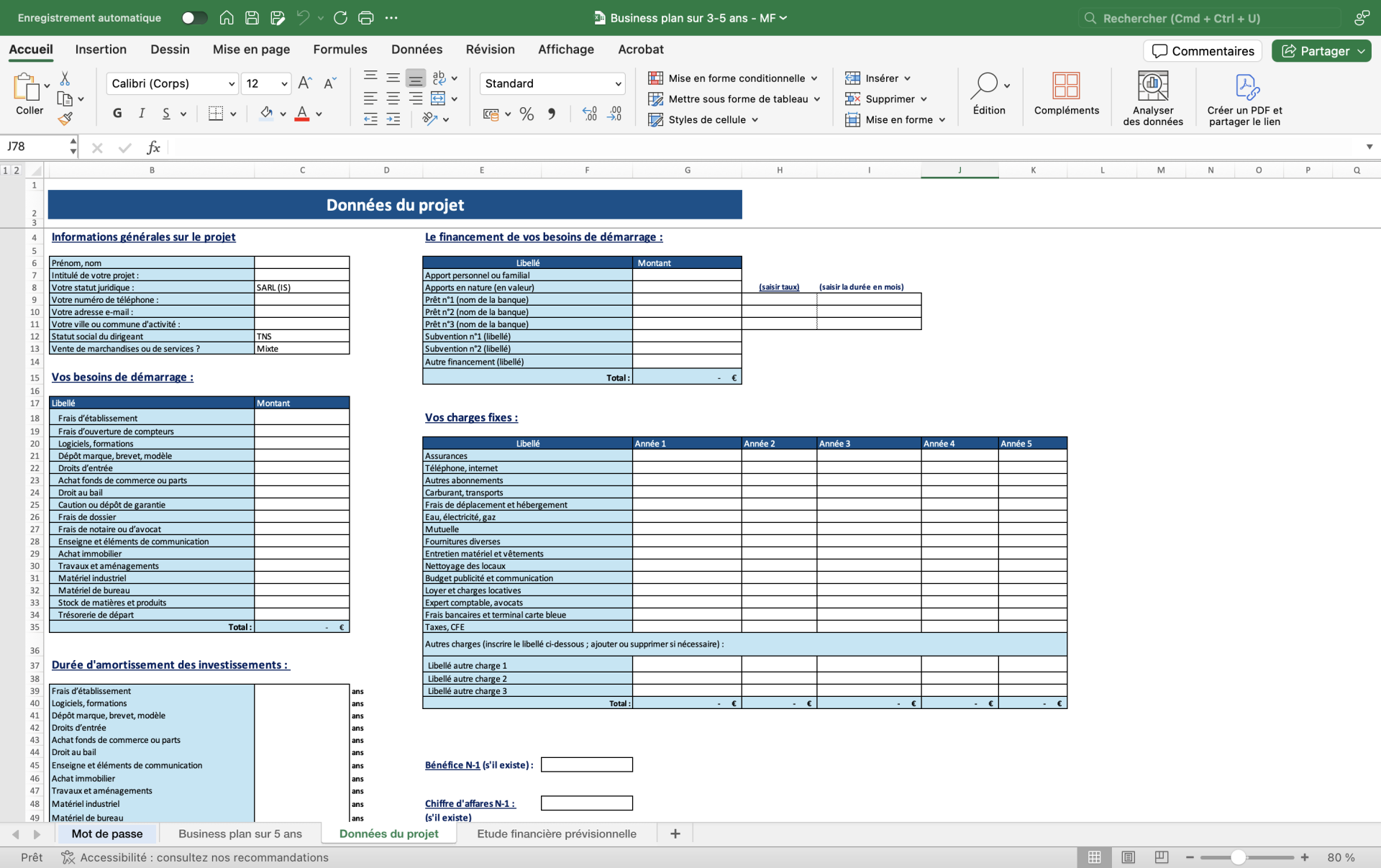Click in the Rechercher search field

1210,18
